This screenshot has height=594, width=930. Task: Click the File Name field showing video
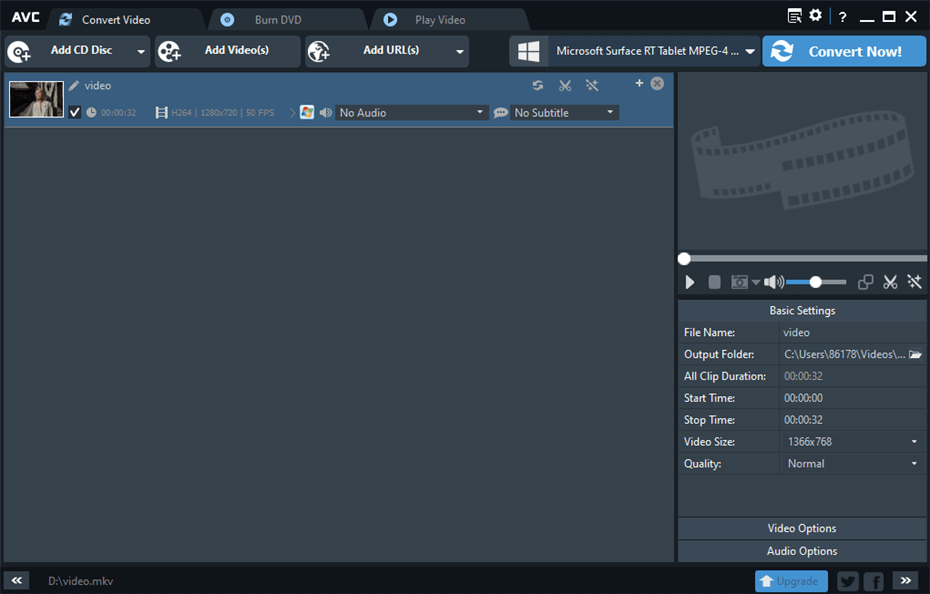tap(852, 332)
